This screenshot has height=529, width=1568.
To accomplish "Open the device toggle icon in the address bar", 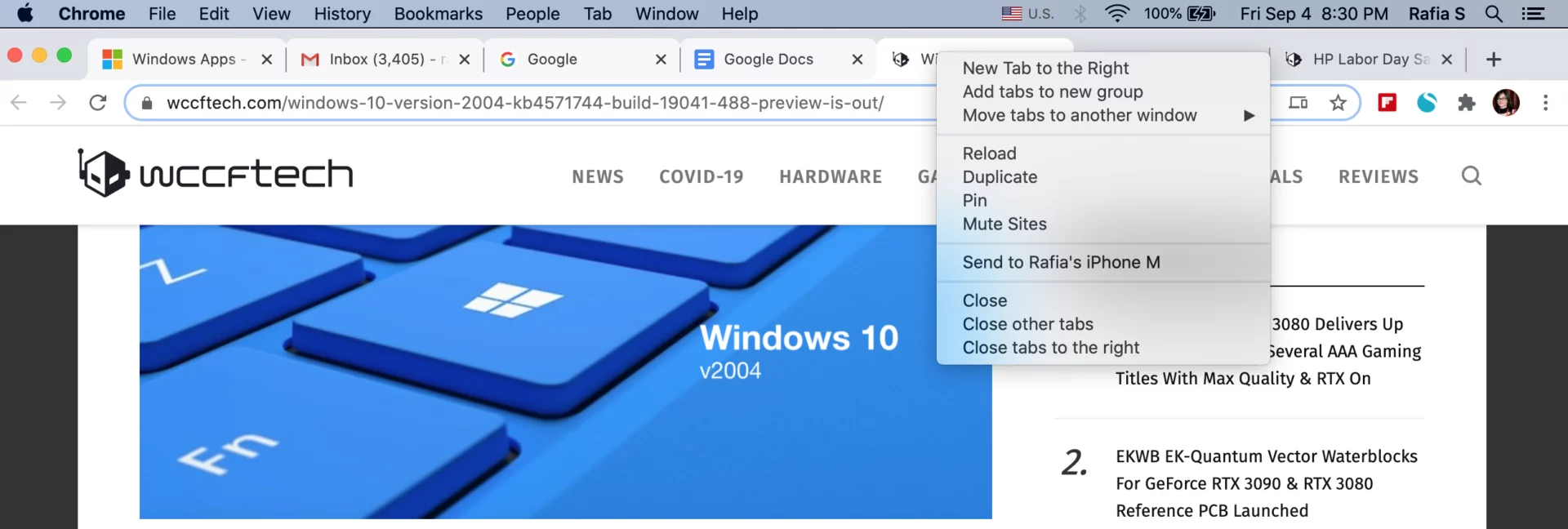I will [1298, 103].
